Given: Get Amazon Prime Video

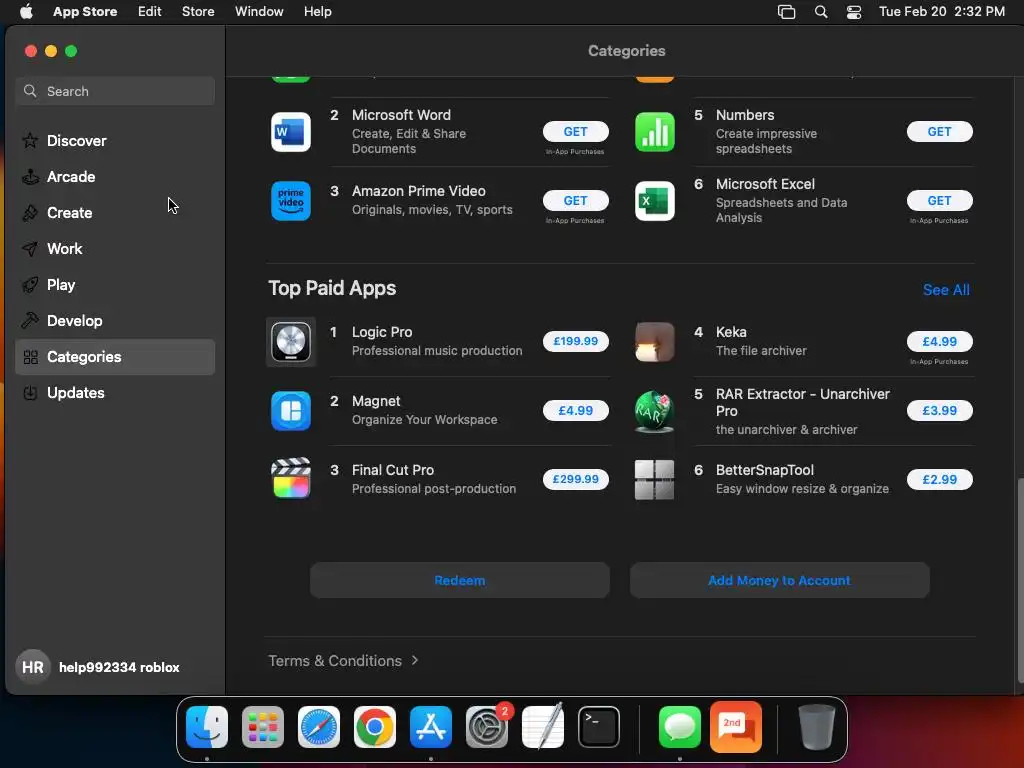Looking at the screenshot, I should pyautogui.click(x=575, y=200).
